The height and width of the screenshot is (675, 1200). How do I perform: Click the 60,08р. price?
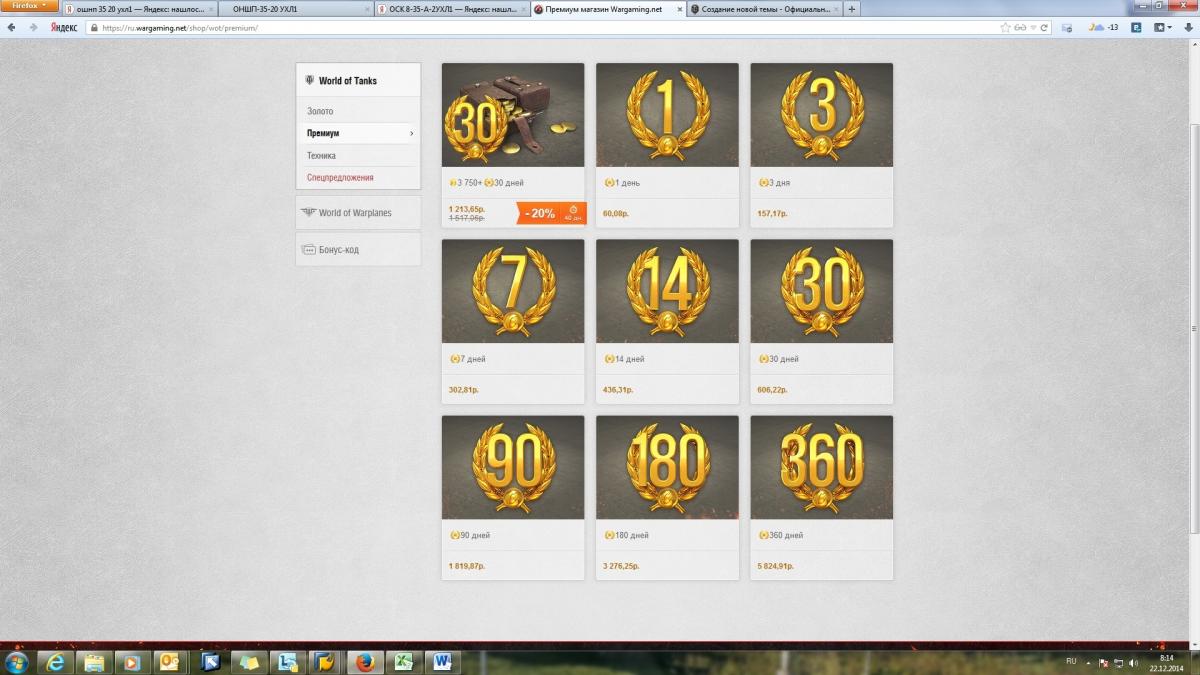pos(616,213)
